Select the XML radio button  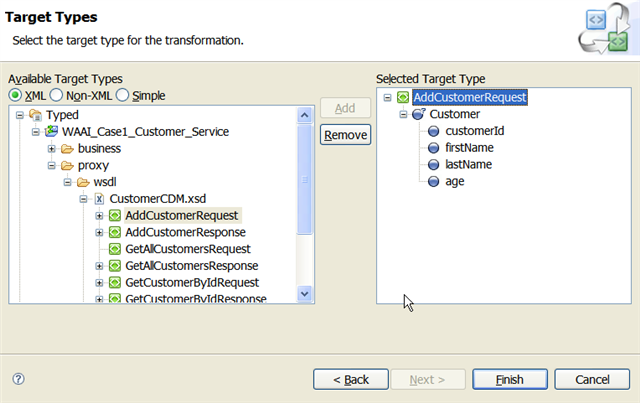15,95
